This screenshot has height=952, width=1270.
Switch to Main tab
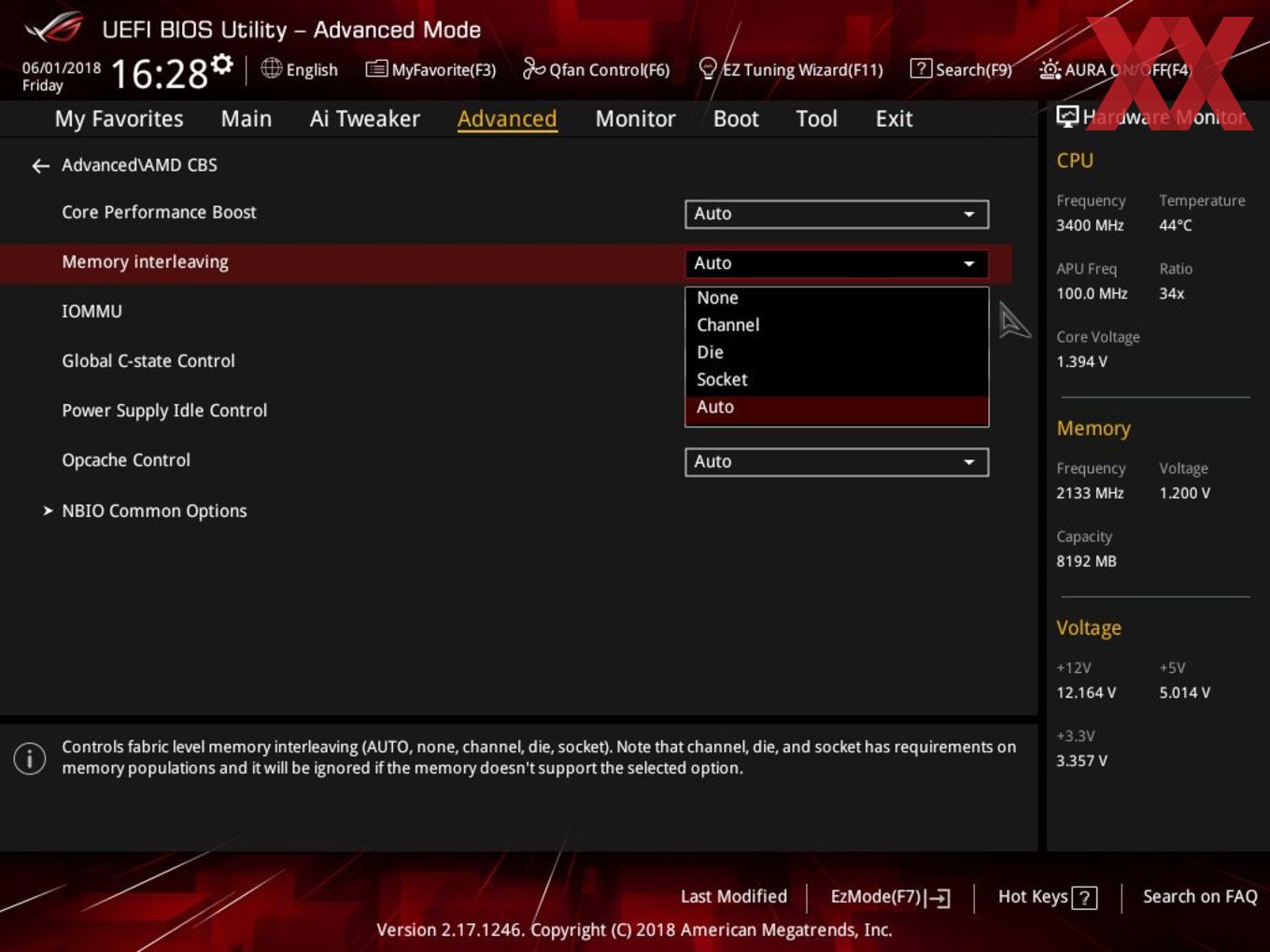click(x=247, y=119)
